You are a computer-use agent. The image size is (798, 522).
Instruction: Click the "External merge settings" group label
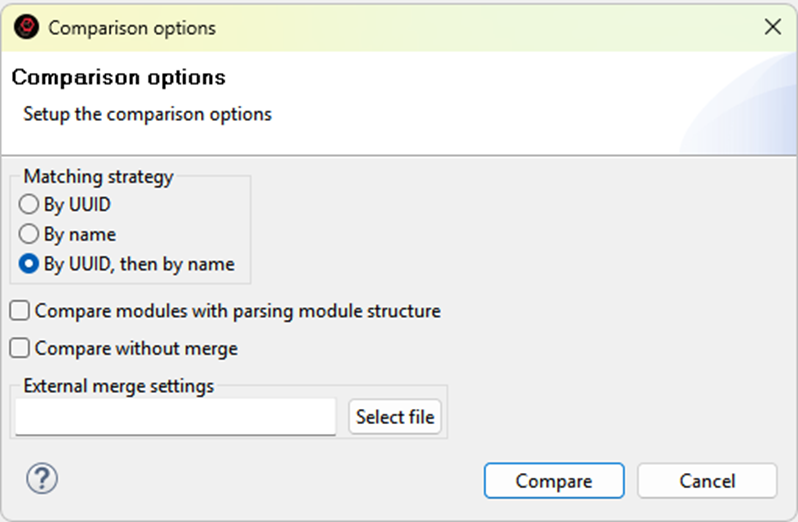[x=118, y=386]
